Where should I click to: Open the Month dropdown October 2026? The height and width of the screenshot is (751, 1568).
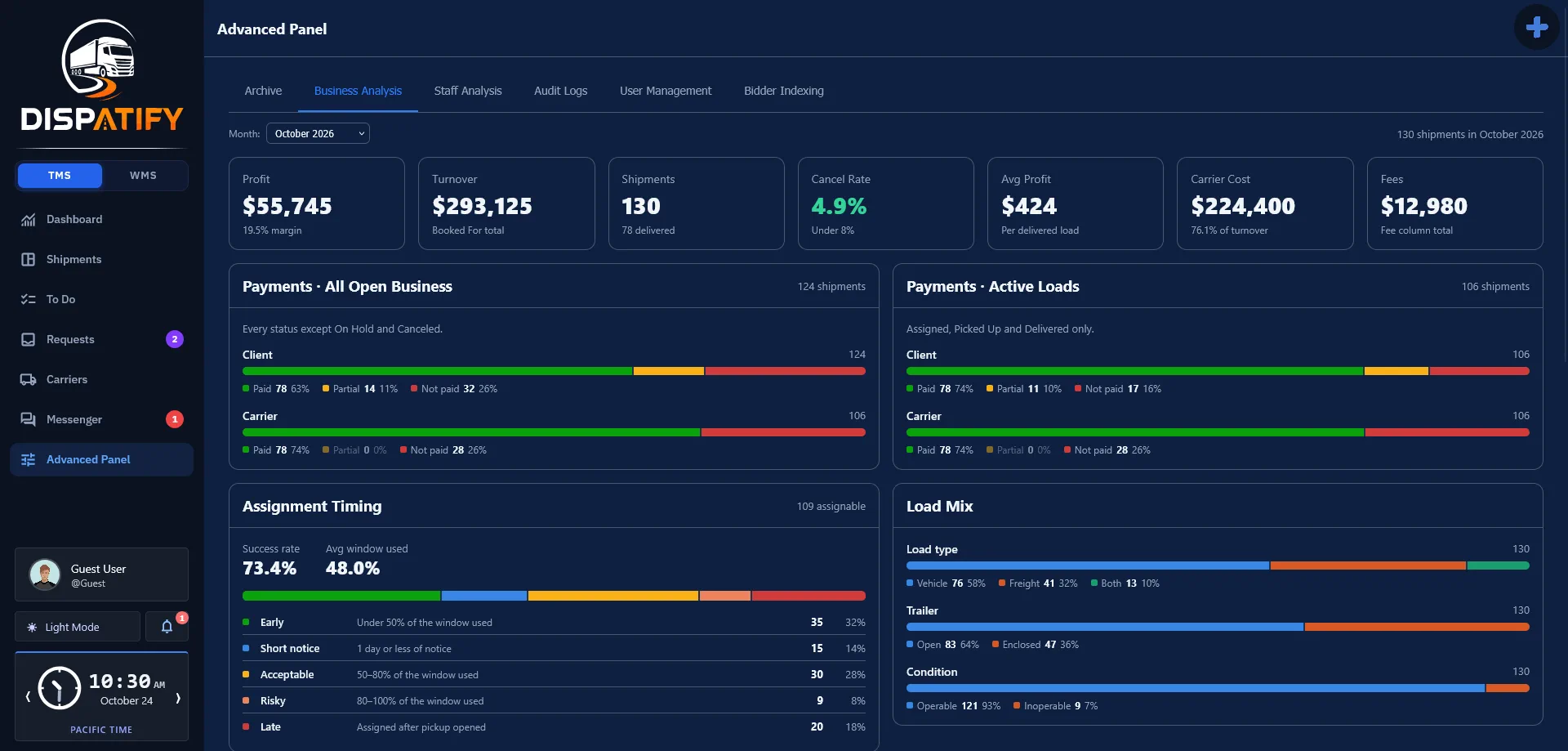318,133
